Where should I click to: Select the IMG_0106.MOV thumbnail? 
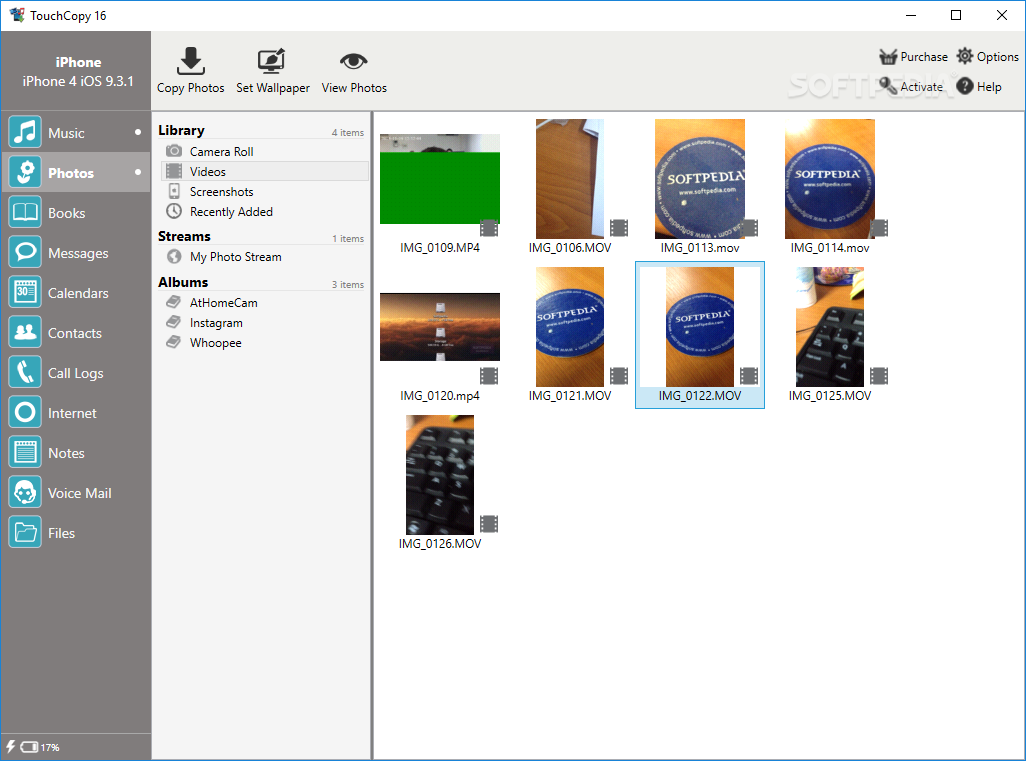pyautogui.click(x=570, y=179)
